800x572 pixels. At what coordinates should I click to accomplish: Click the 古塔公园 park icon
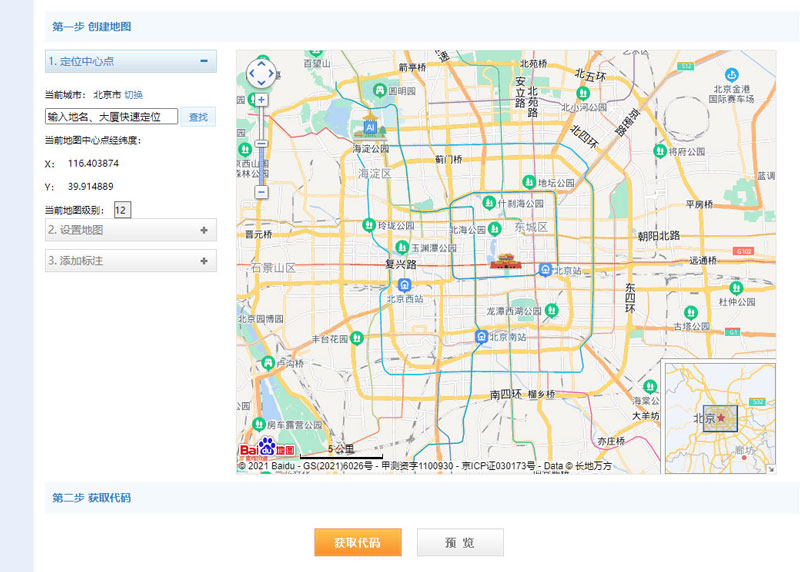click(691, 312)
